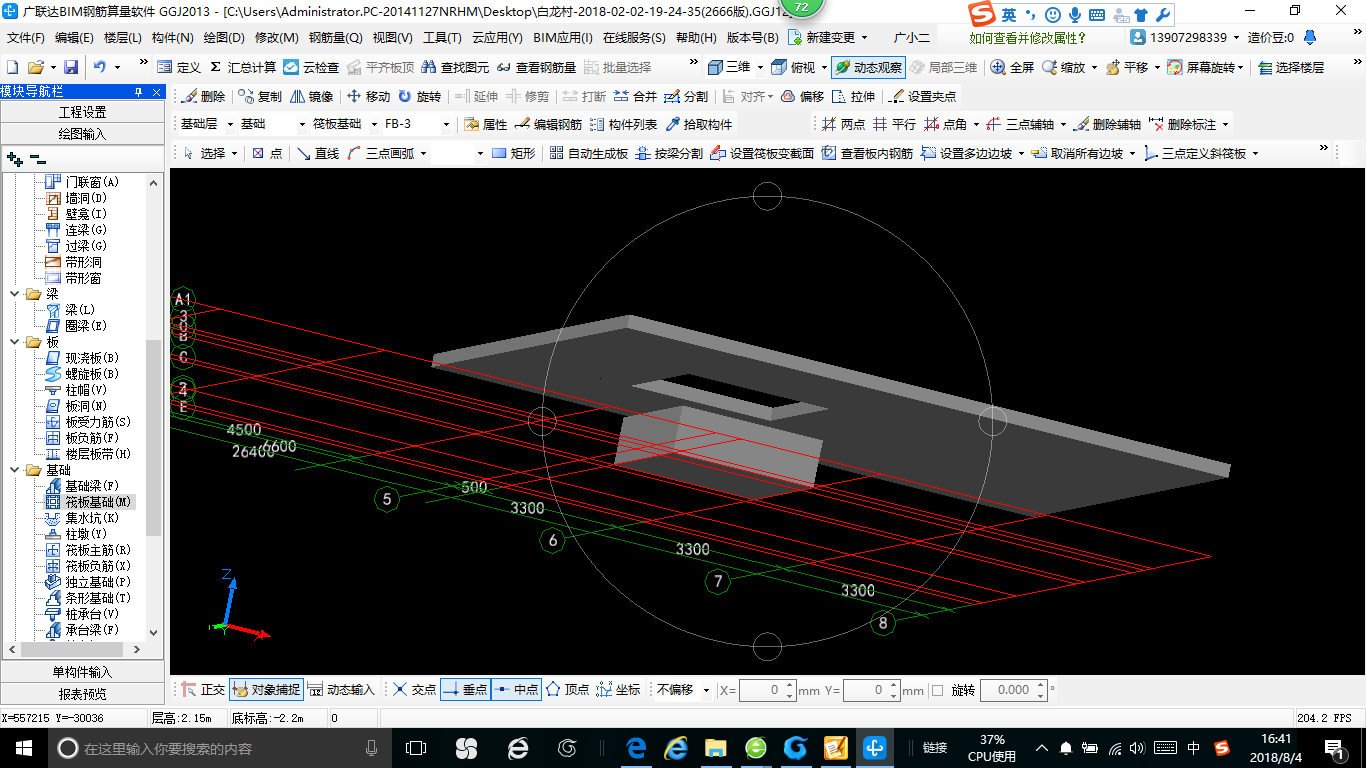The image size is (1366, 768).
Task: Expand the 三维 view dropdown arrow
Action: (759, 67)
